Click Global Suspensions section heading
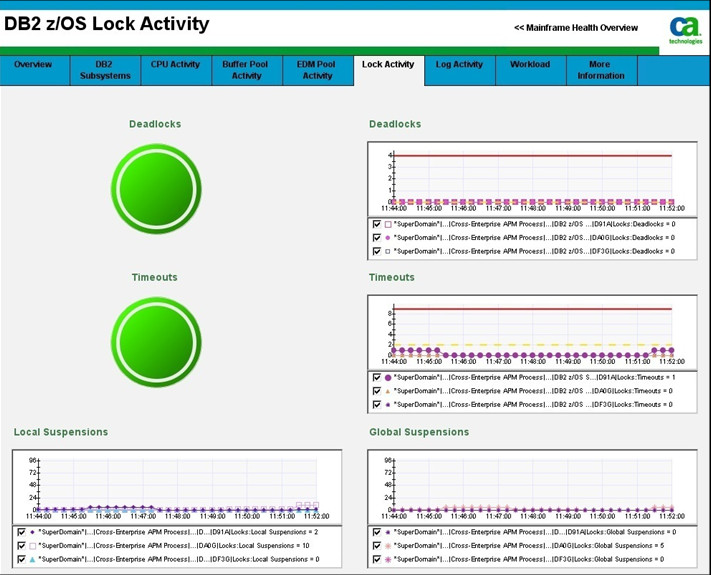This screenshot has width=711, height=575. [x=419, y=432]
